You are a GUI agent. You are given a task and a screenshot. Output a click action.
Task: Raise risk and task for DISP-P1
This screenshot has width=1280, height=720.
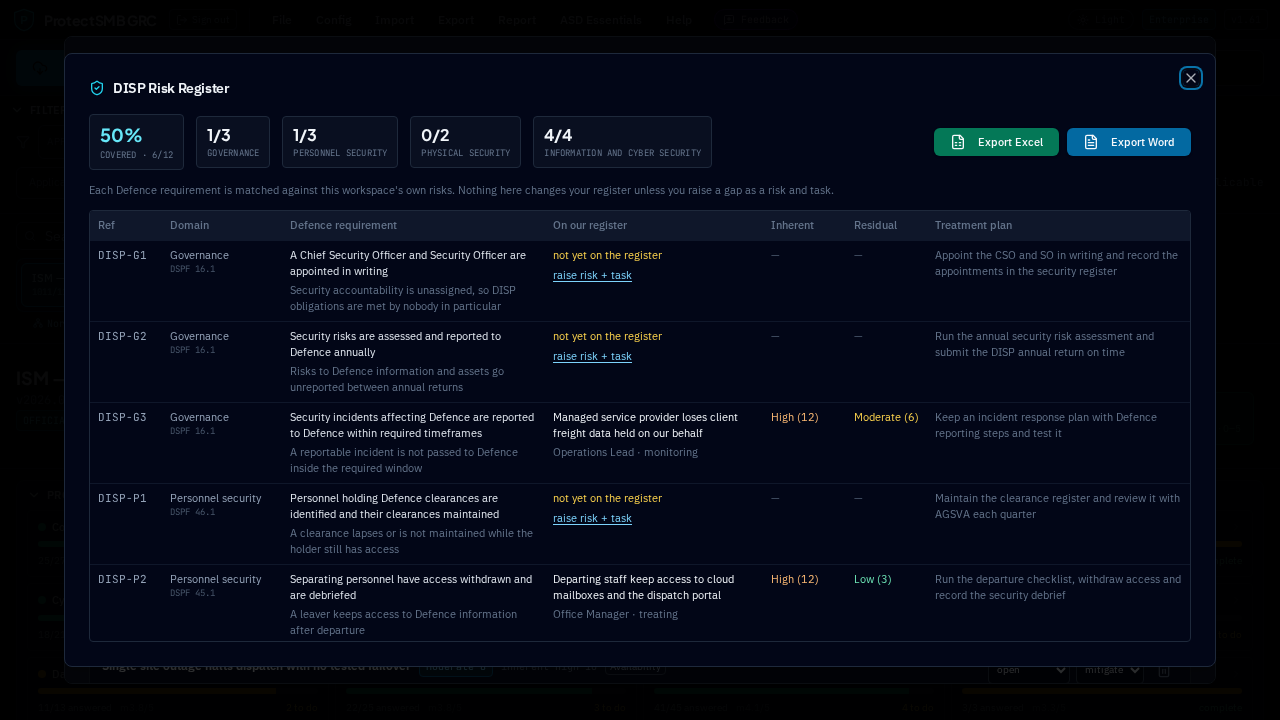[x=592, y=518]
